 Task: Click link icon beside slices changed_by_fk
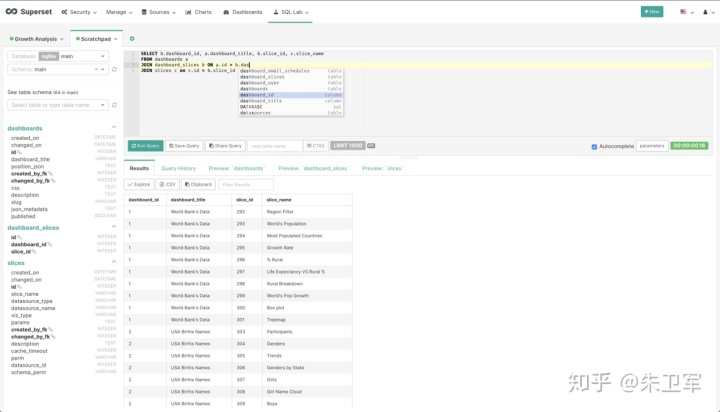tap(53, 337)
